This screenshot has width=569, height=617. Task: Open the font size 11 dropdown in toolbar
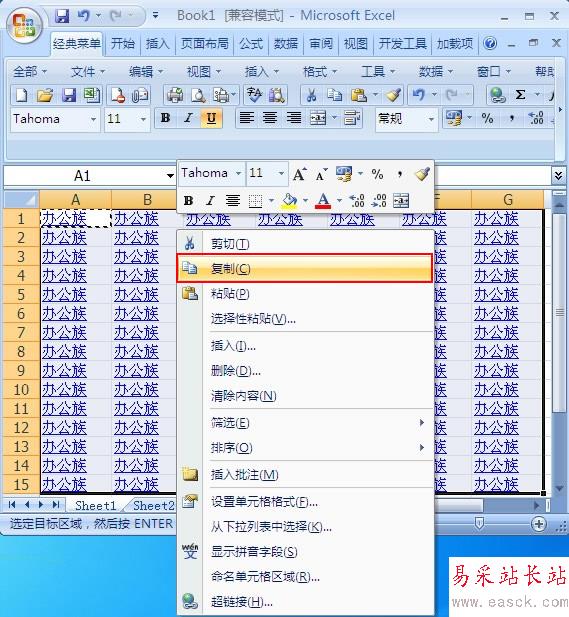coord(143,119)
